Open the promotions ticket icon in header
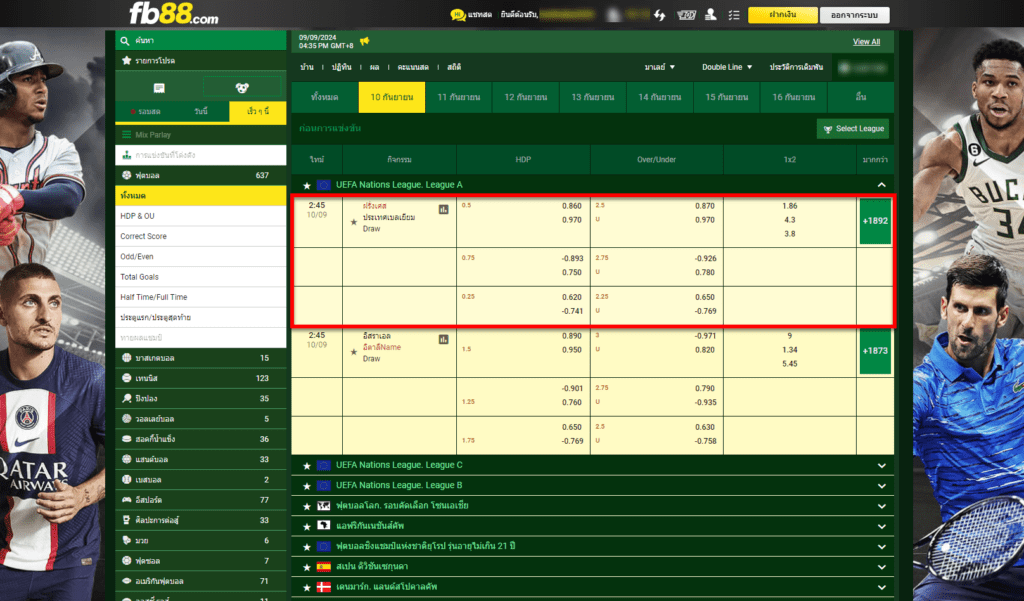This screenshot has width=1024, height=601. pos(686,14)
